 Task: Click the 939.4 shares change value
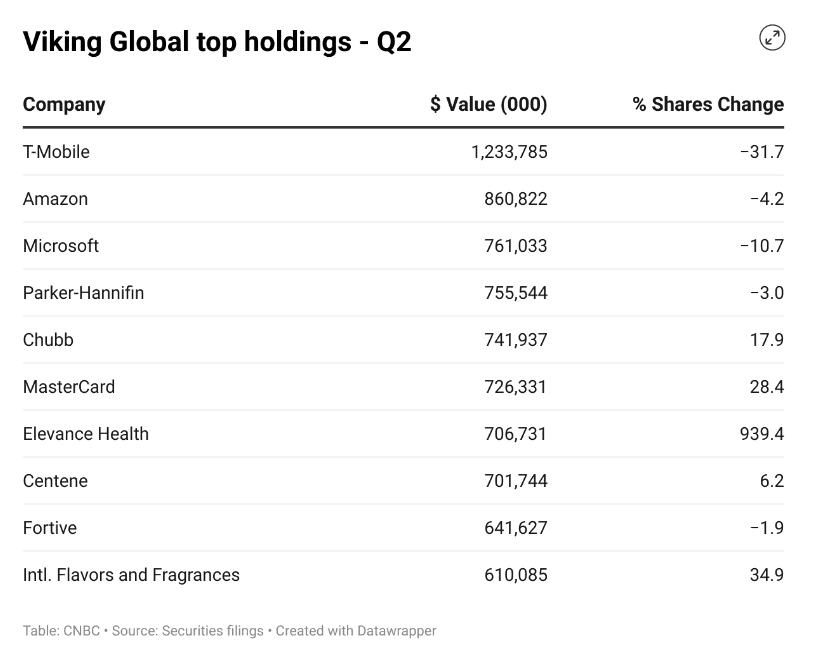click(x=762, y=434)
